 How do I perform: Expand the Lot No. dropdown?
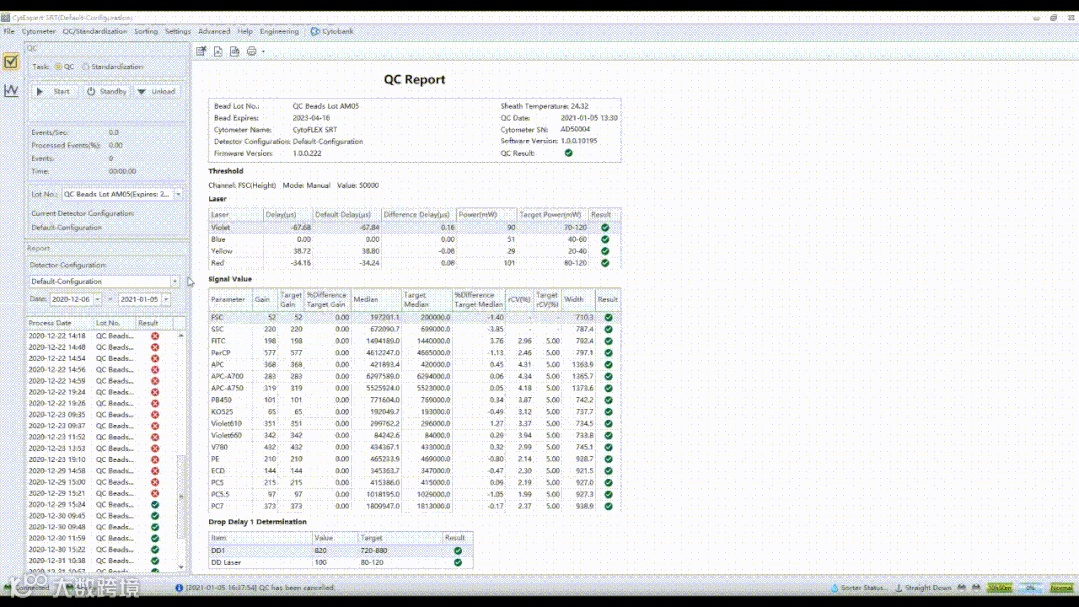click(x=178, y=195)
